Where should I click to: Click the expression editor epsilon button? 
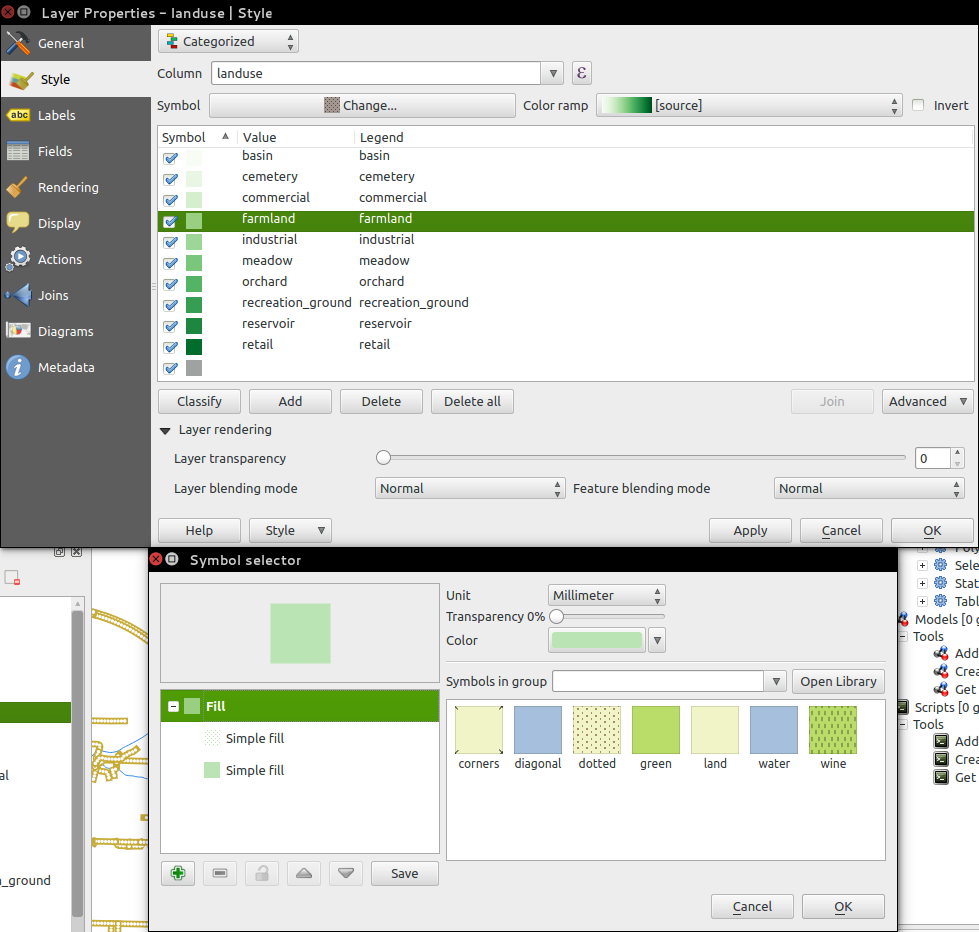click(x=582, y=73)
